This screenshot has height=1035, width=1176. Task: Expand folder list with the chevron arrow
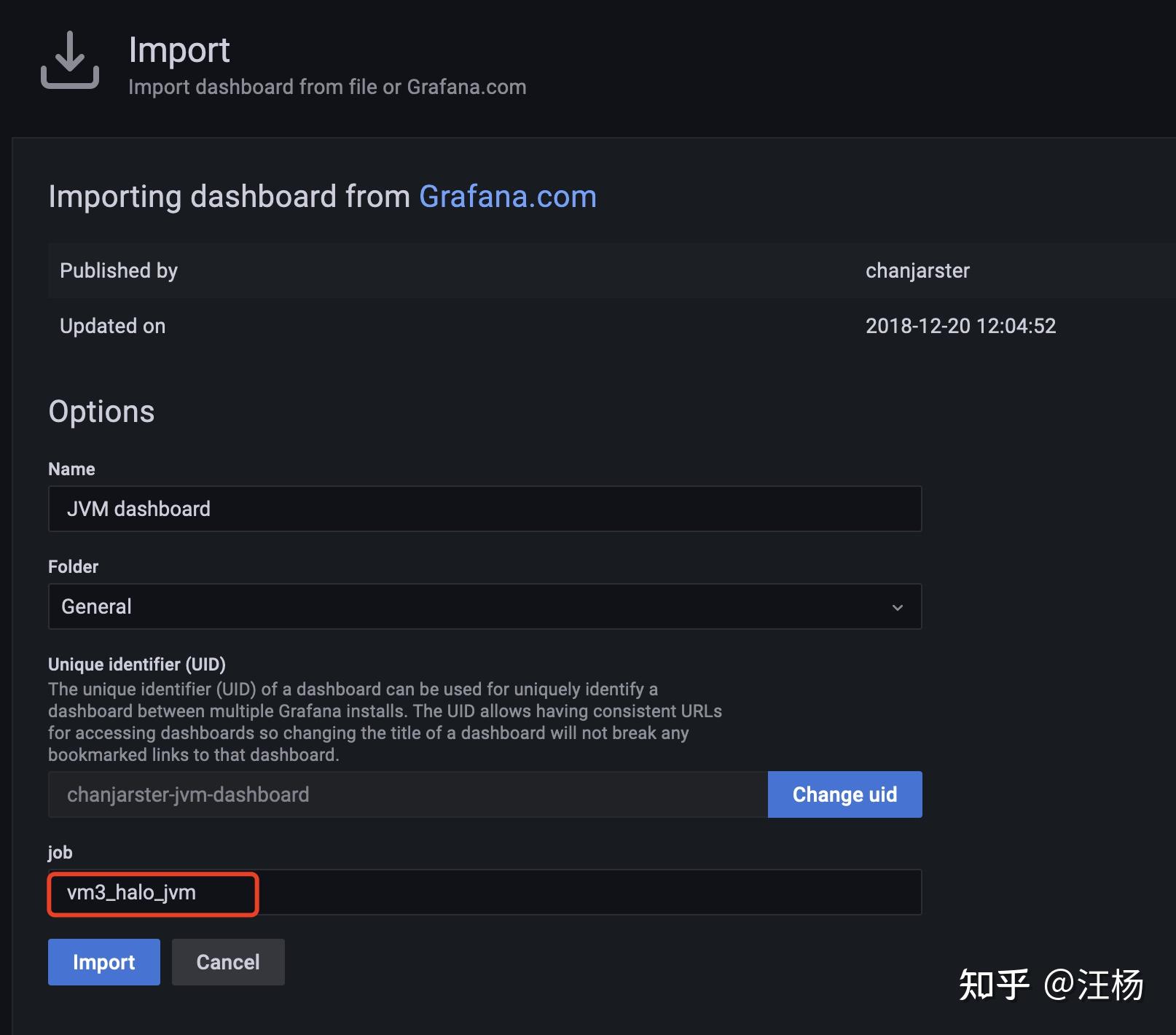point(898,607)
